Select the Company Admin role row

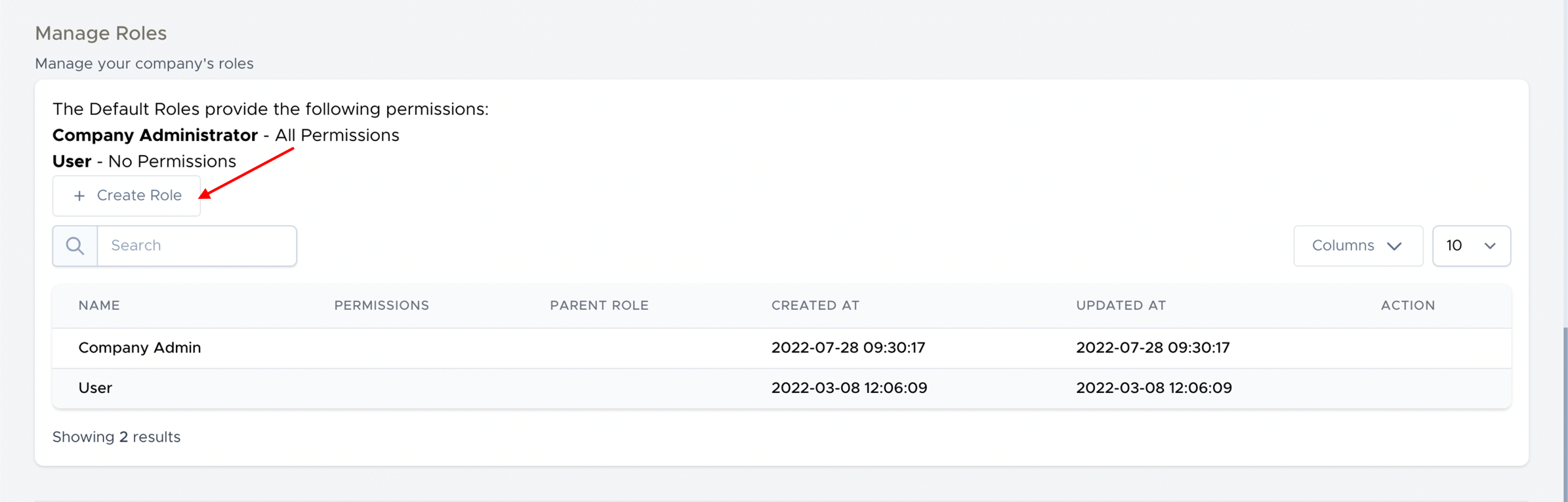pyautogui.click(x=140, y=348)
